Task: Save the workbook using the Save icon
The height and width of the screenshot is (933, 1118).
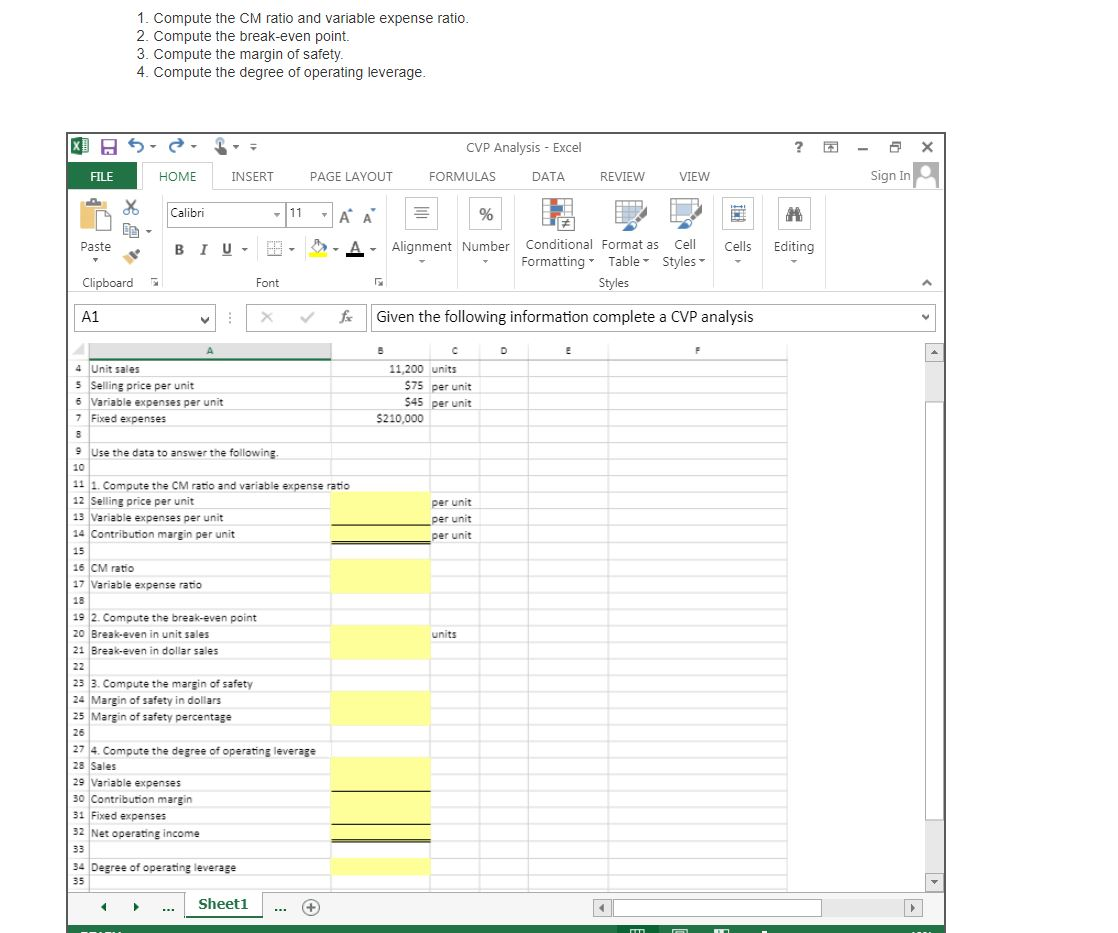Action: 109,146
